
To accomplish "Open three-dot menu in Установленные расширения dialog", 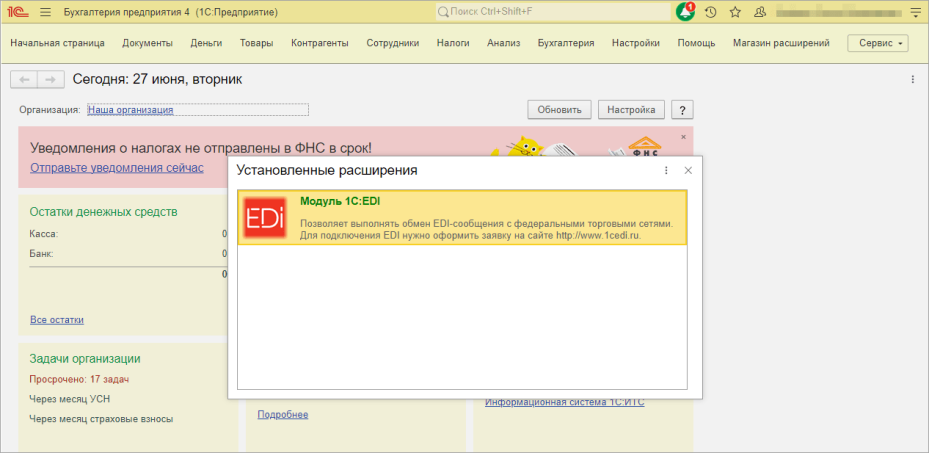I will point(666,171).
